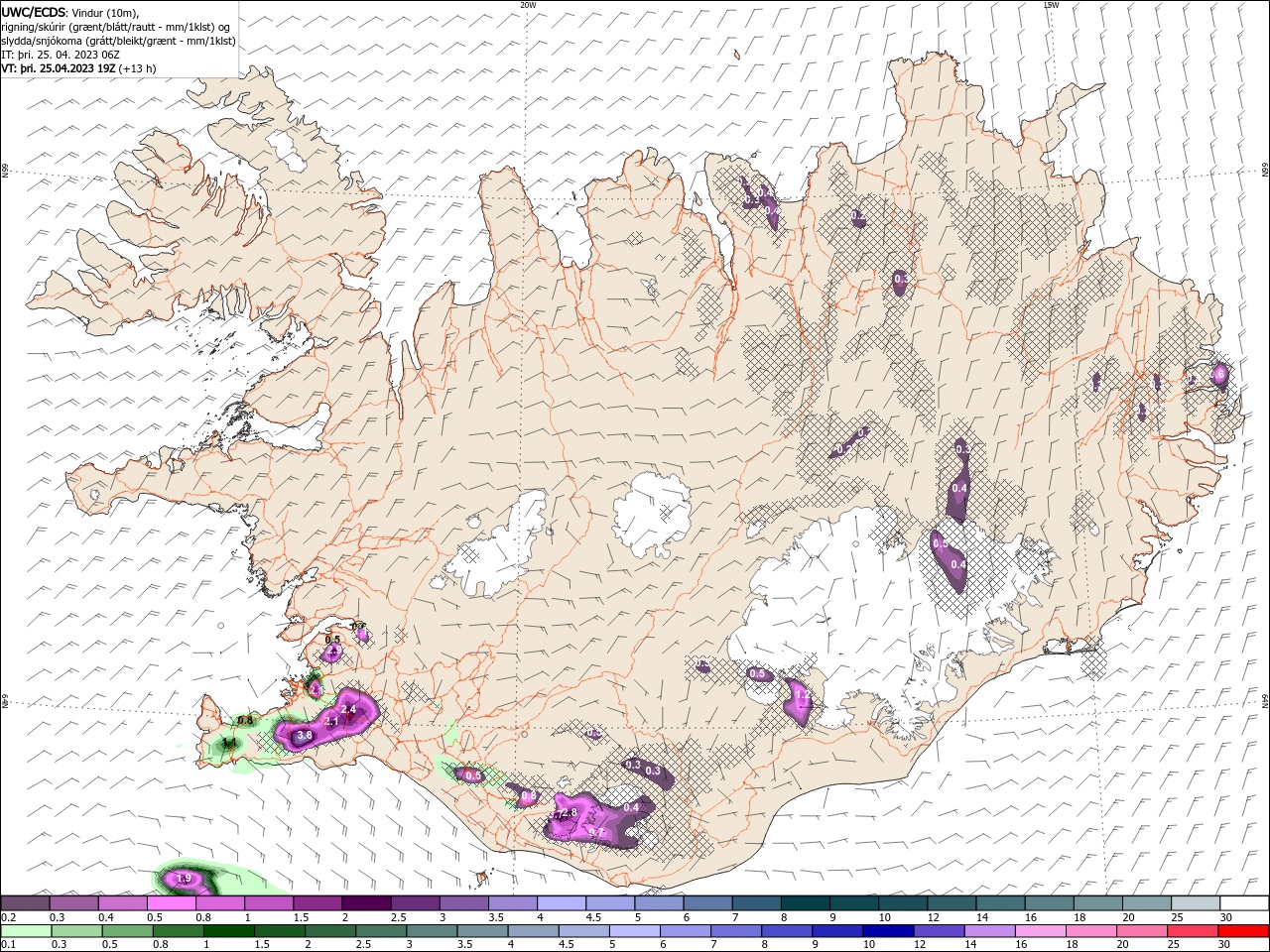Image resolution: width=1270 pixels, height=952 pixels.
Task: Select the light grey swatch labeled 25, top row
Action: coord(1196,903)
